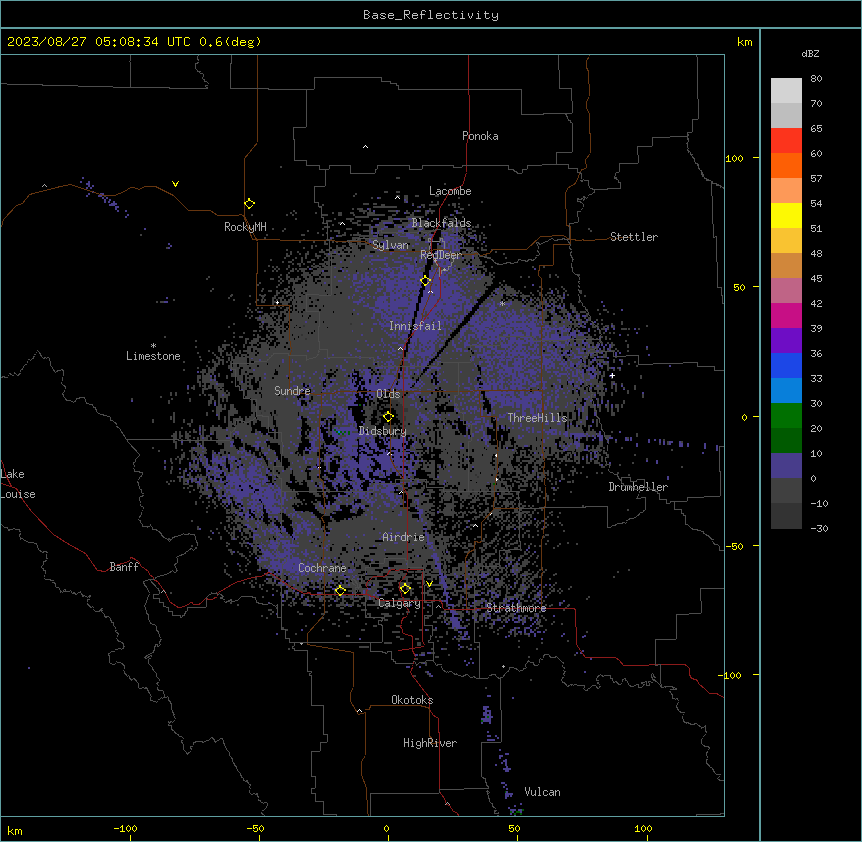Viewport: 862px width, 842px height.
Task: Click the yellow diamond marker between Olds and Didsbury
Action: (389, 417)
